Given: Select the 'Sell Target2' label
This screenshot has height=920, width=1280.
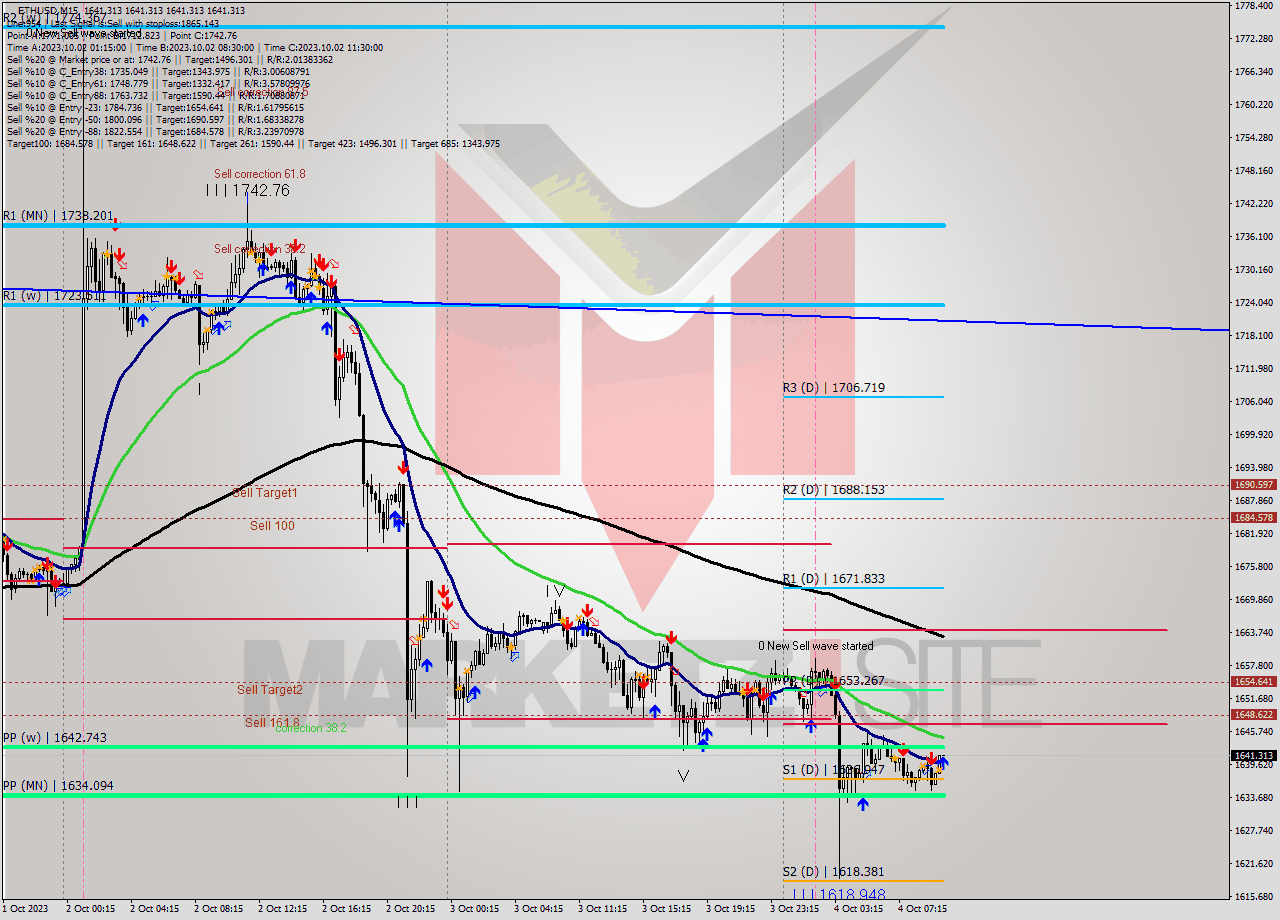Looking at the screenshot, I should pos(269,689).
